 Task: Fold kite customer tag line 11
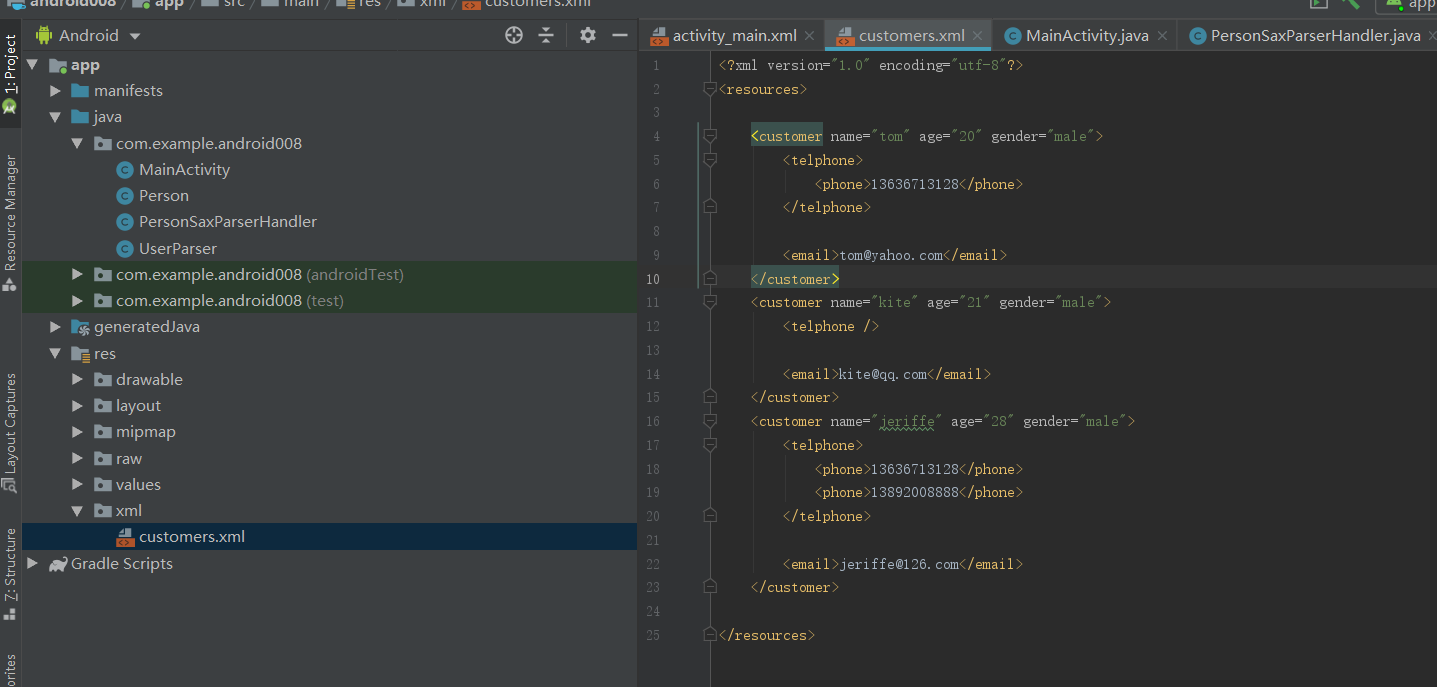click(710, 302)
